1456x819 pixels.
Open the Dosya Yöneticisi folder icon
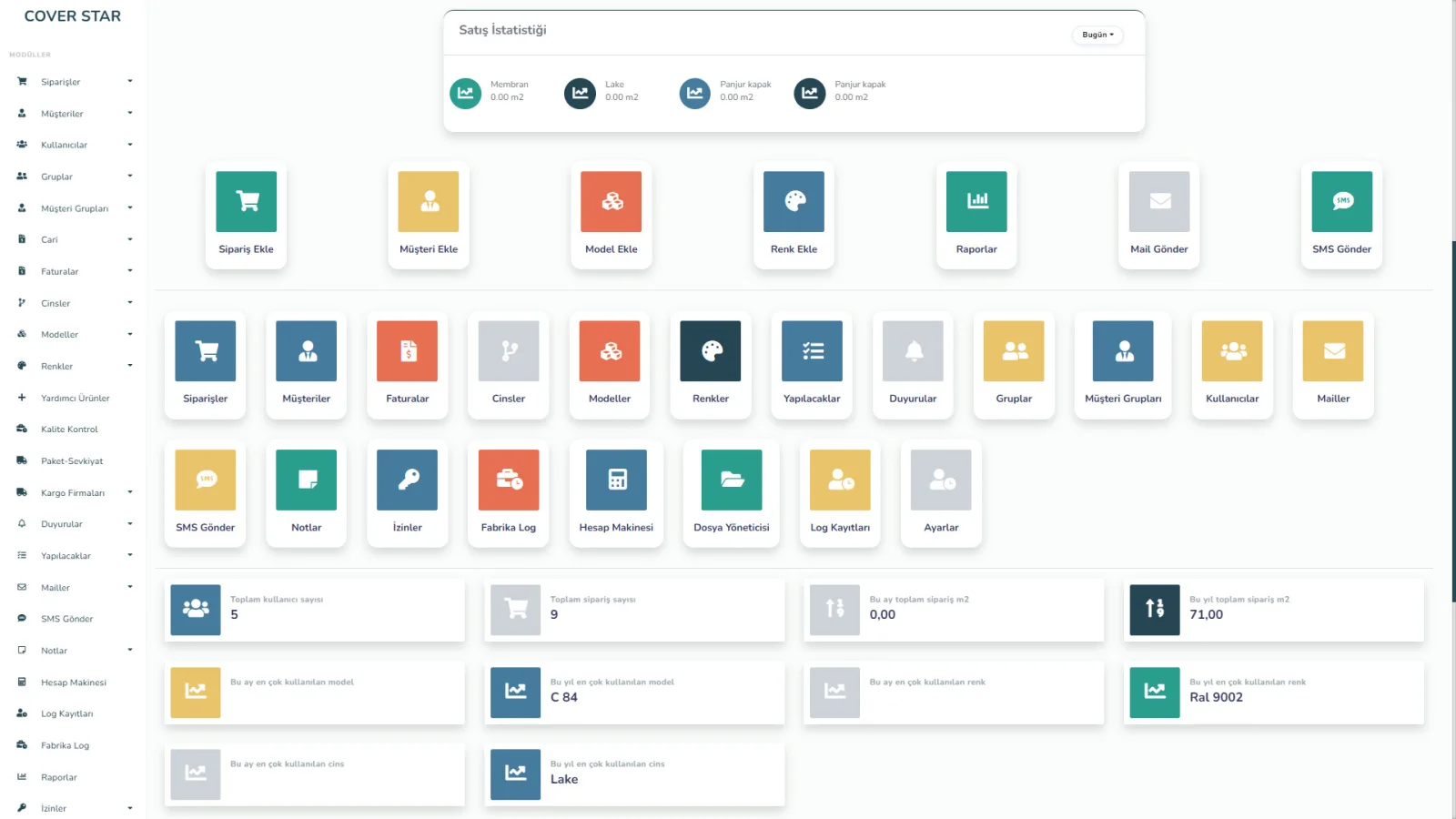point(732,480)
